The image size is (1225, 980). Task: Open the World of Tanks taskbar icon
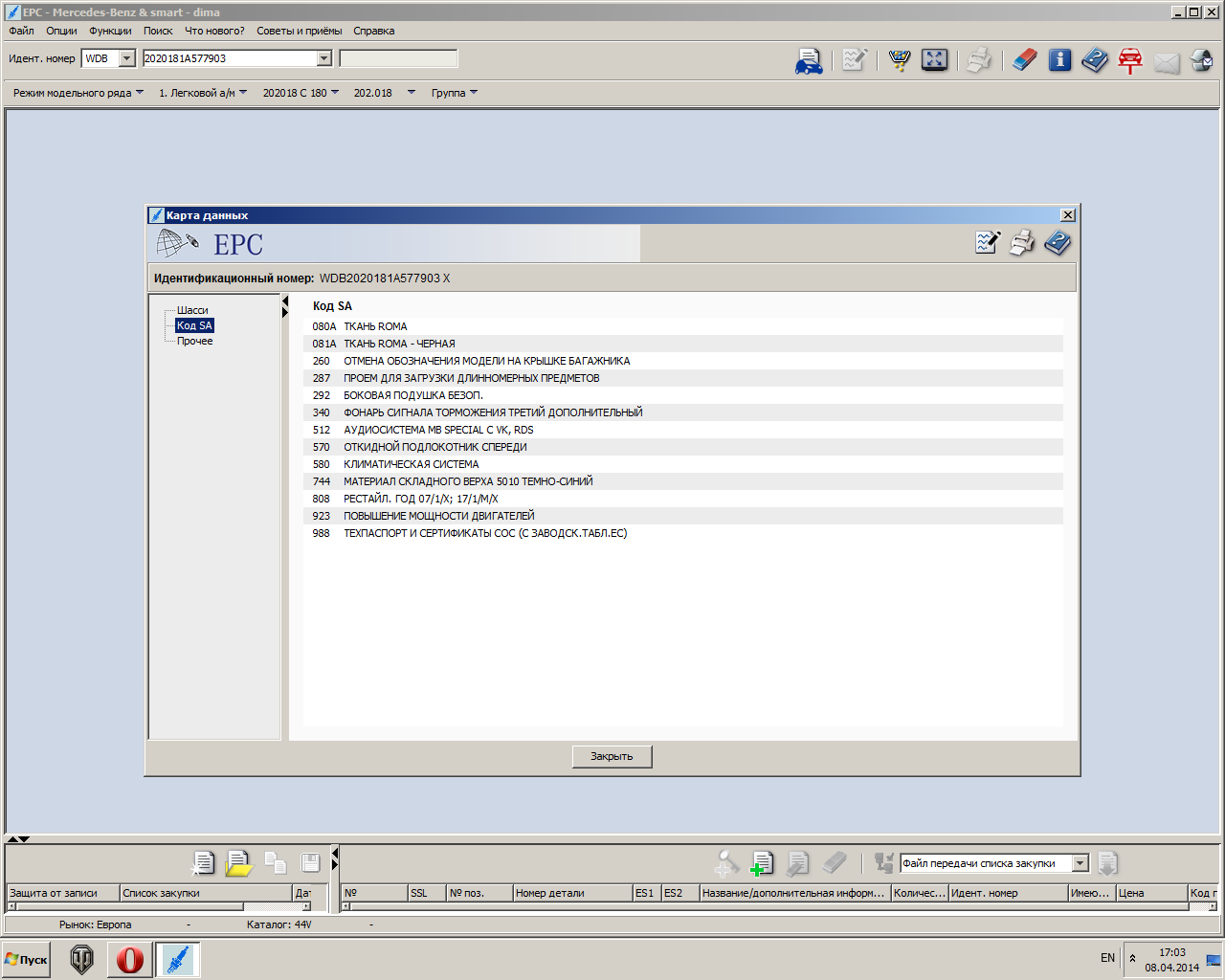tap(82, 959)
